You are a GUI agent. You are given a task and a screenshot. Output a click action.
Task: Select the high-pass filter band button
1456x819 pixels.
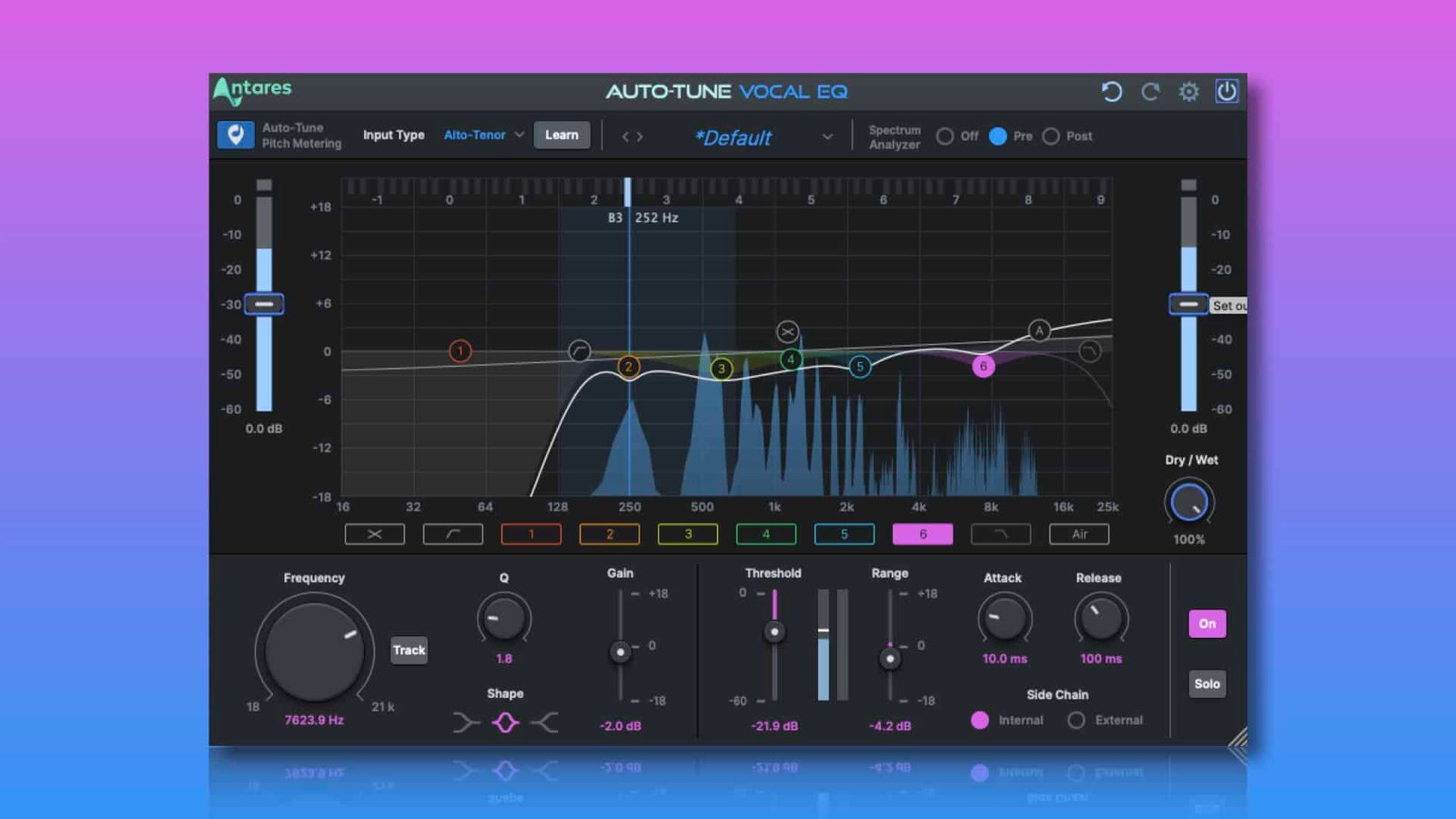click(x=453, y=534)
